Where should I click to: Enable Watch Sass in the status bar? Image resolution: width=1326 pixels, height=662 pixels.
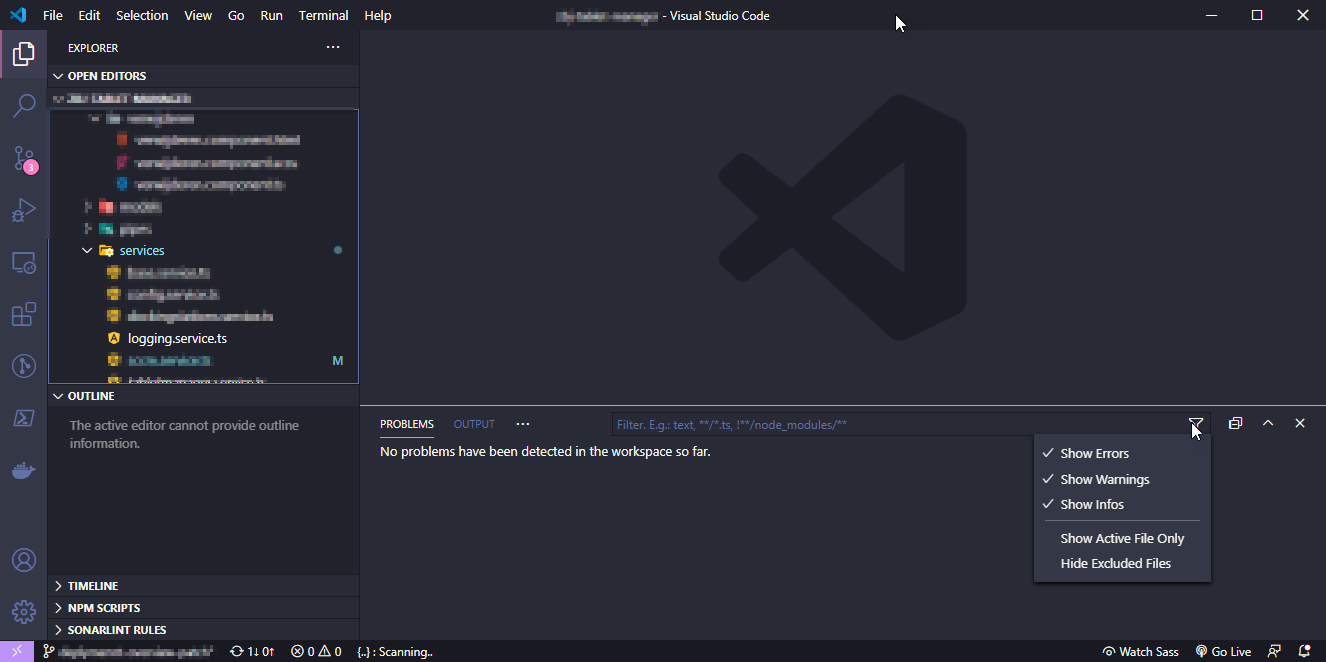click(x=1140, y=651)
